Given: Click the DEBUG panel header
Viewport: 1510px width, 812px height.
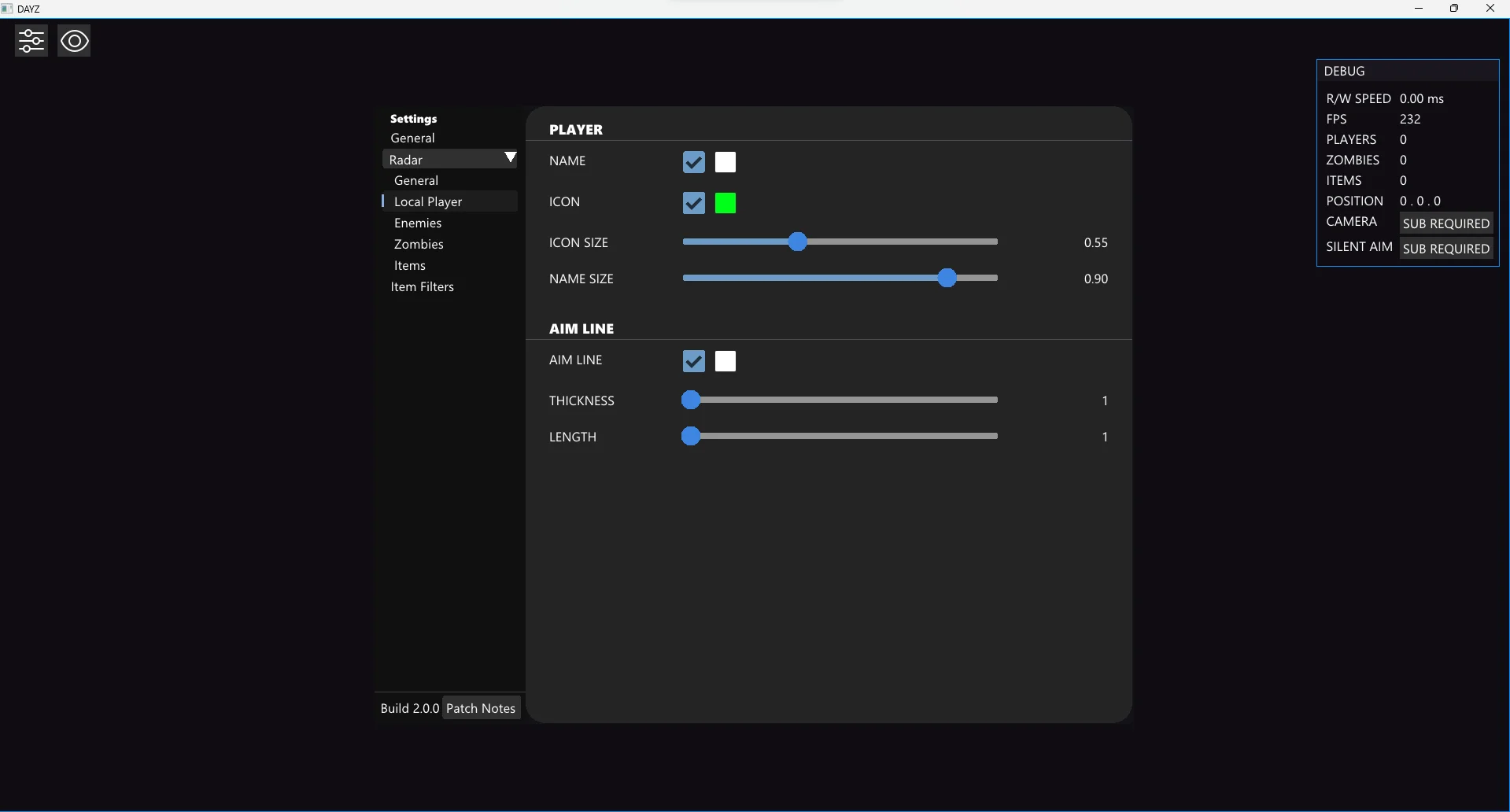Looking at the screenshot, I should tap(1407, 71).
